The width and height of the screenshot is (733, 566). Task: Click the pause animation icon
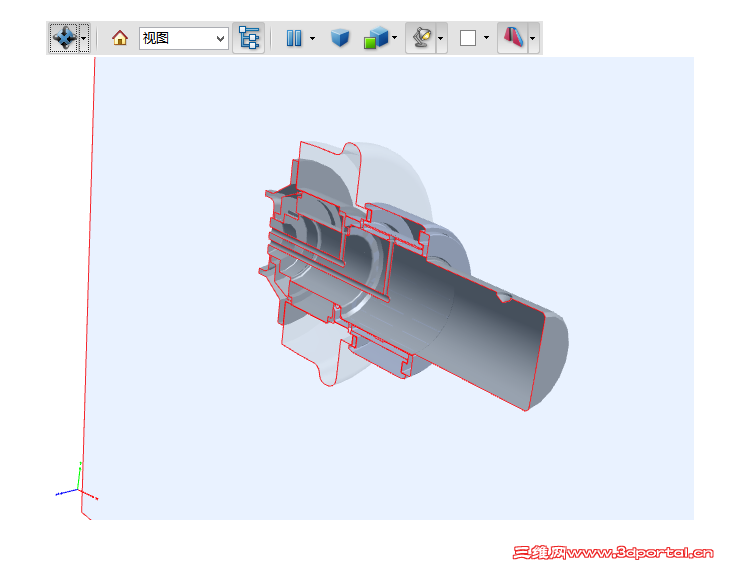[294, 38]
